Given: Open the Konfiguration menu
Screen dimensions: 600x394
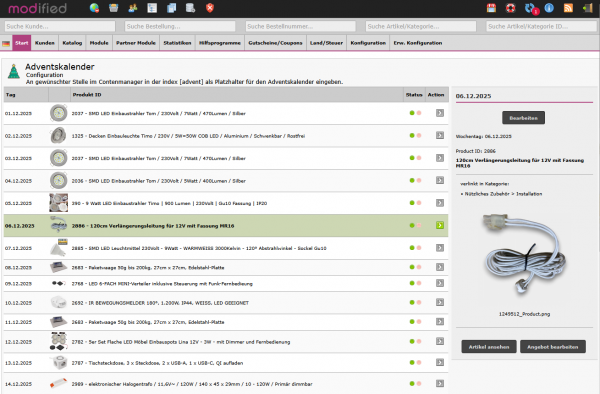Looking at the screenshot, I should (368, 43).
